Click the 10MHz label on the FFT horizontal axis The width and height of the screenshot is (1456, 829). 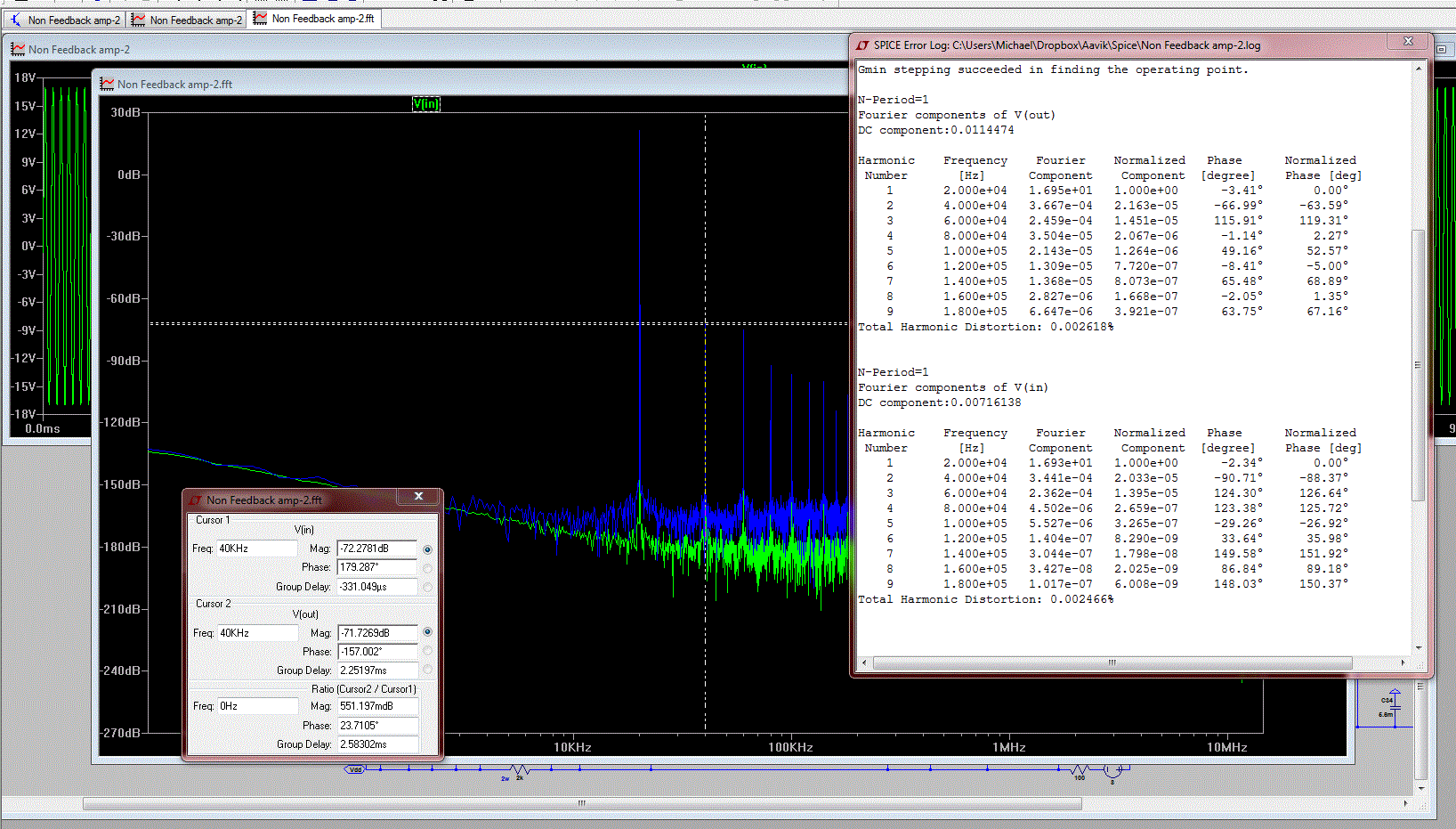pyautogui.click(x=1226, y=747)
